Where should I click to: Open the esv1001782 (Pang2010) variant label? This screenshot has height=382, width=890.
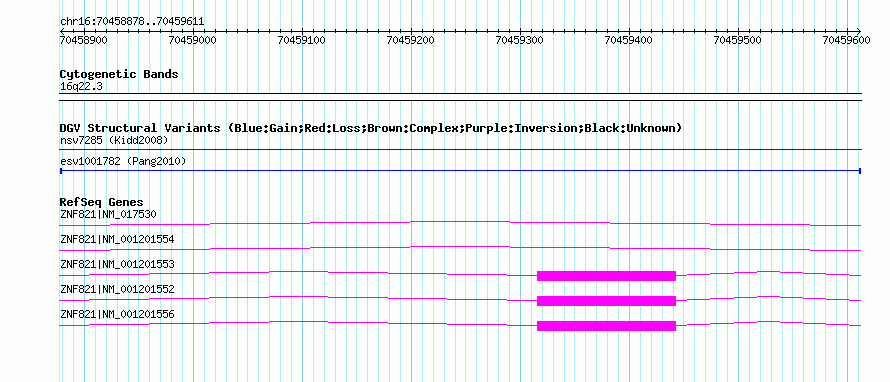123,162
